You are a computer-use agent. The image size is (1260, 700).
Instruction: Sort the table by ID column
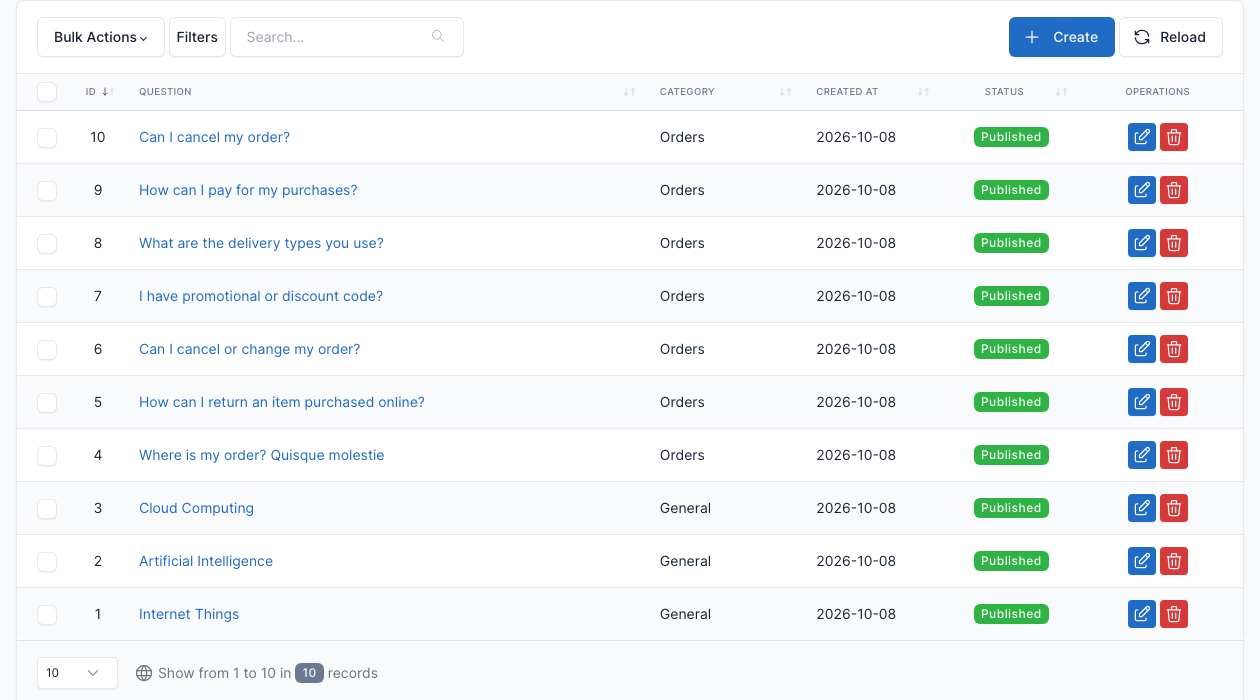[100, 92]
